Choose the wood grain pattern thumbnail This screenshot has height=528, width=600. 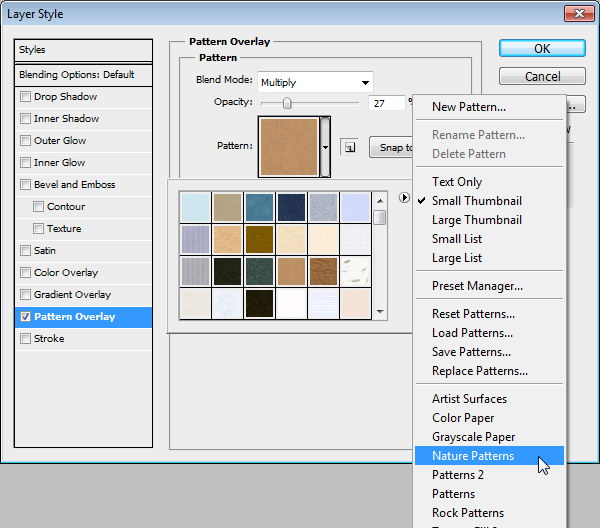point(323,271)
